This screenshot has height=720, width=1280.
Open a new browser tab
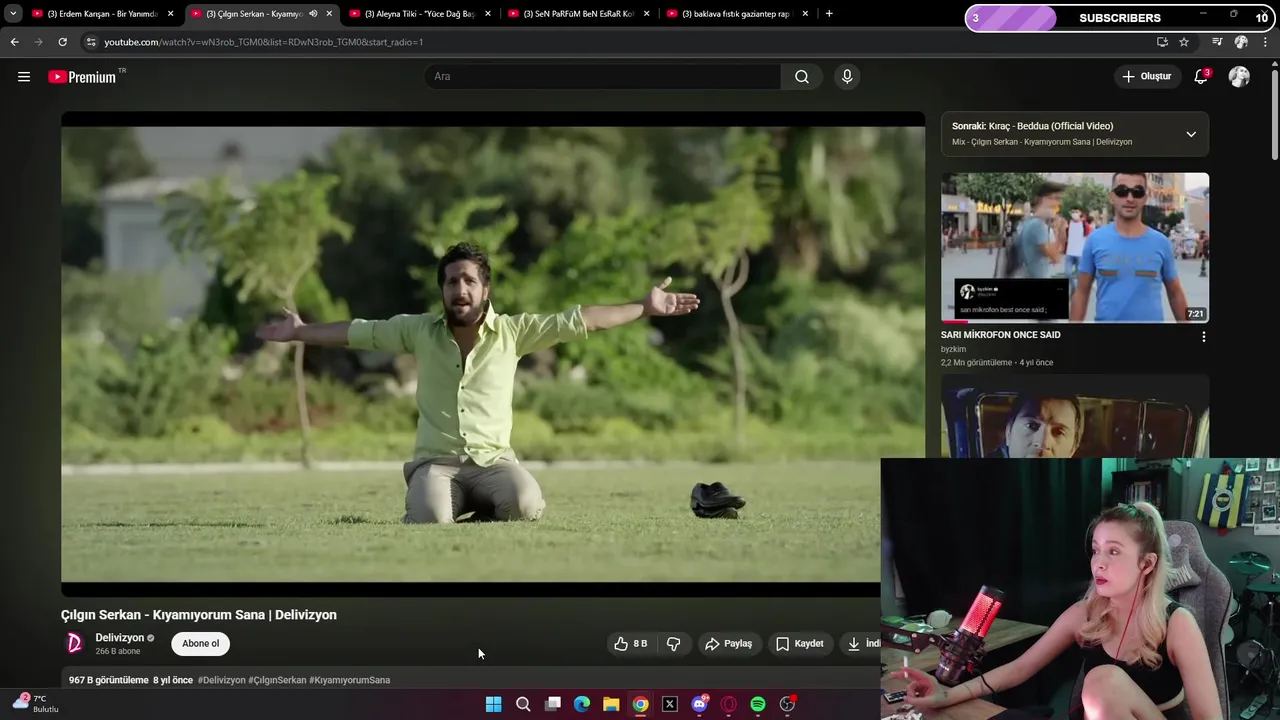click(829, 14)
